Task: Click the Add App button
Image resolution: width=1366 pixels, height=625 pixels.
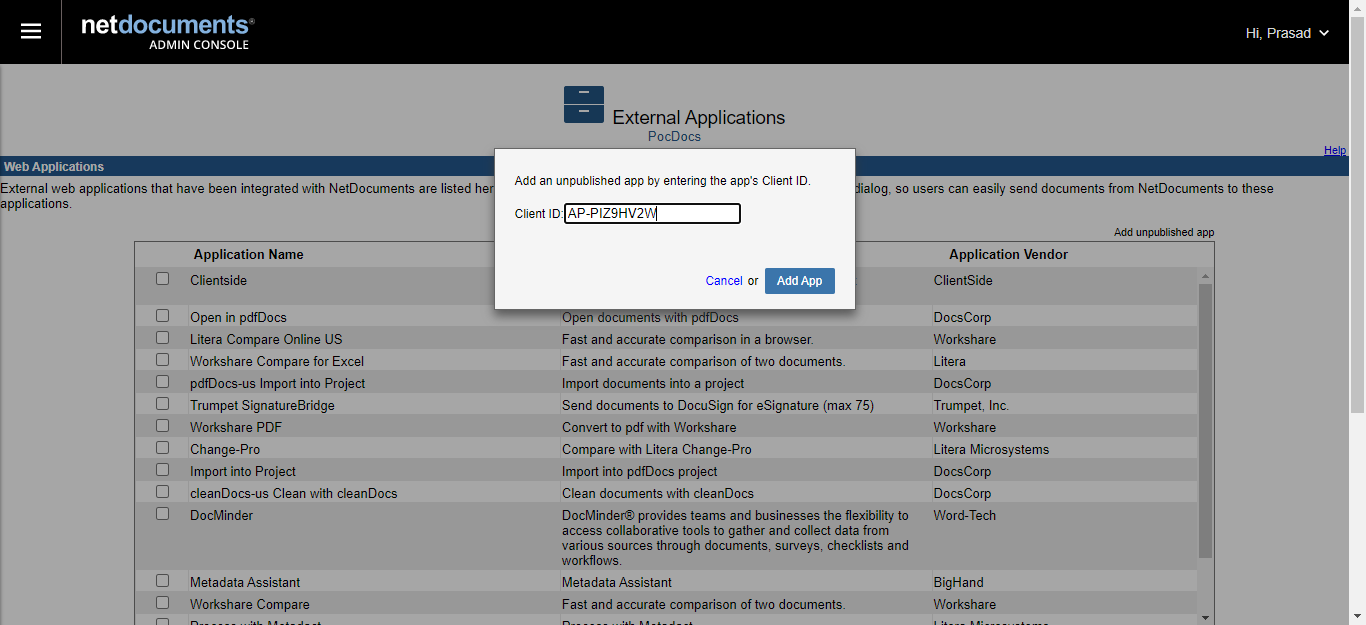Action: pyautogui.click(x=800, y=281)
